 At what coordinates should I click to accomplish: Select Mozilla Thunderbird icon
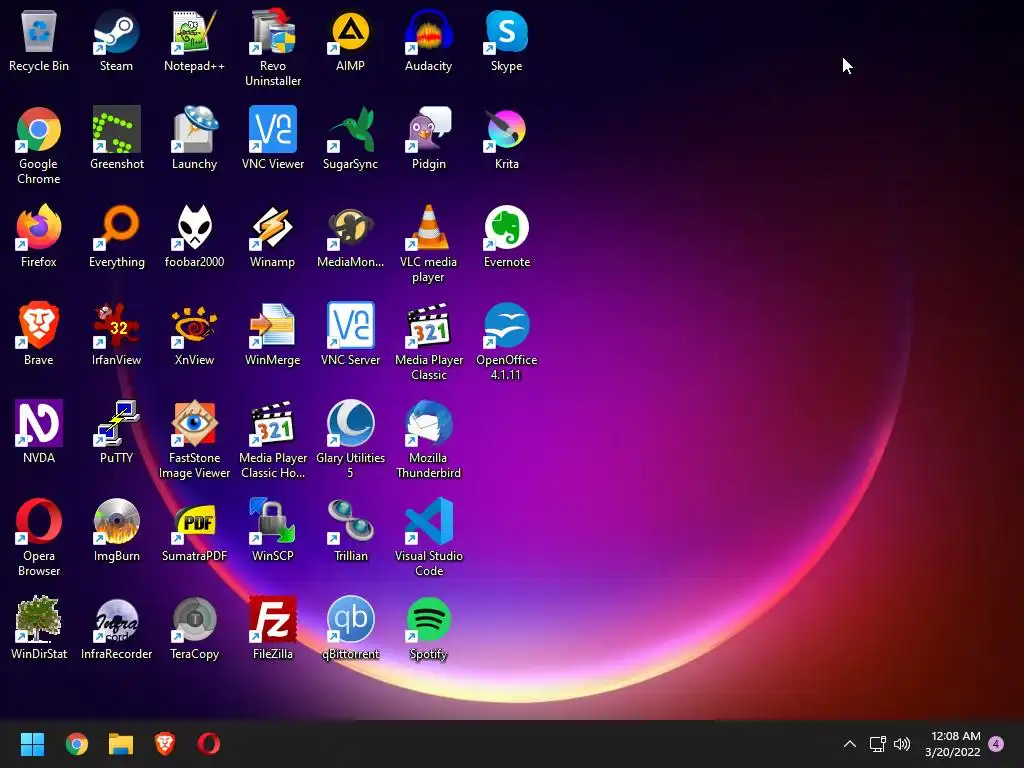(x=428, y=424)
